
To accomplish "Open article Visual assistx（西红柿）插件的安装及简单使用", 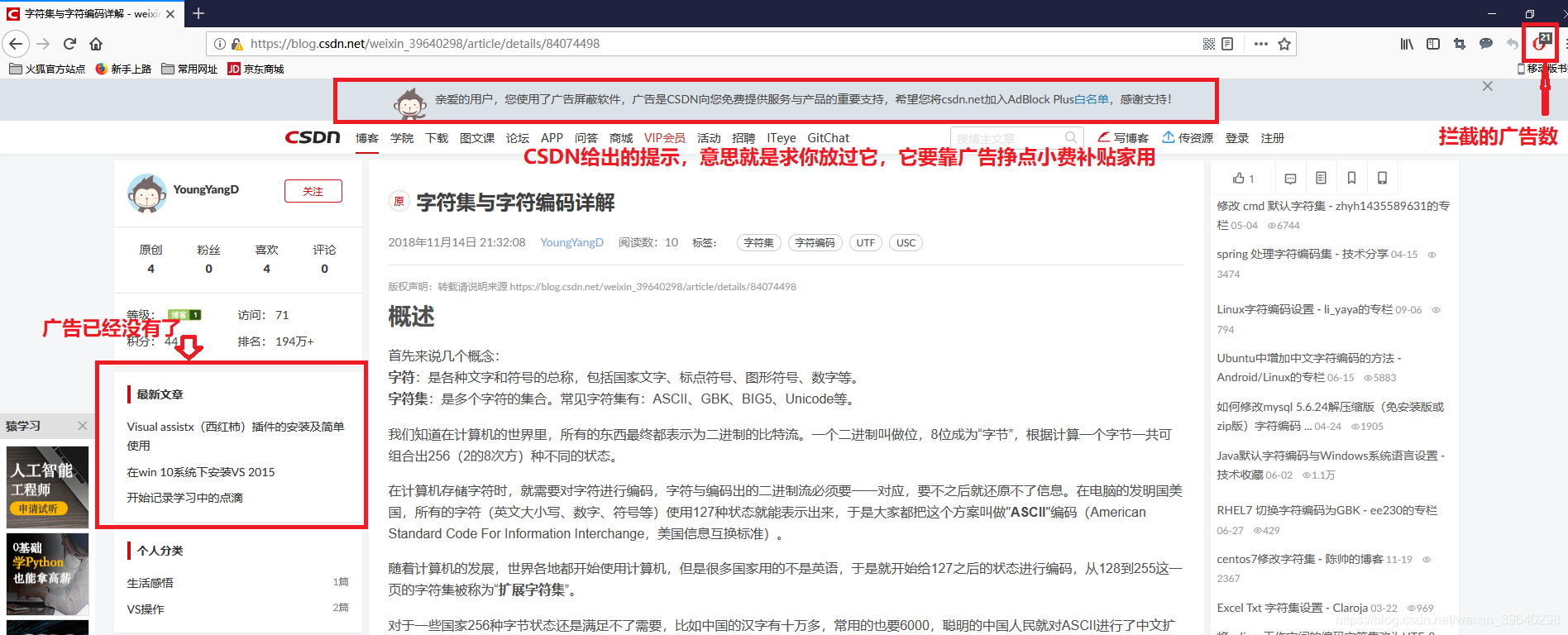I will (236, 436).
